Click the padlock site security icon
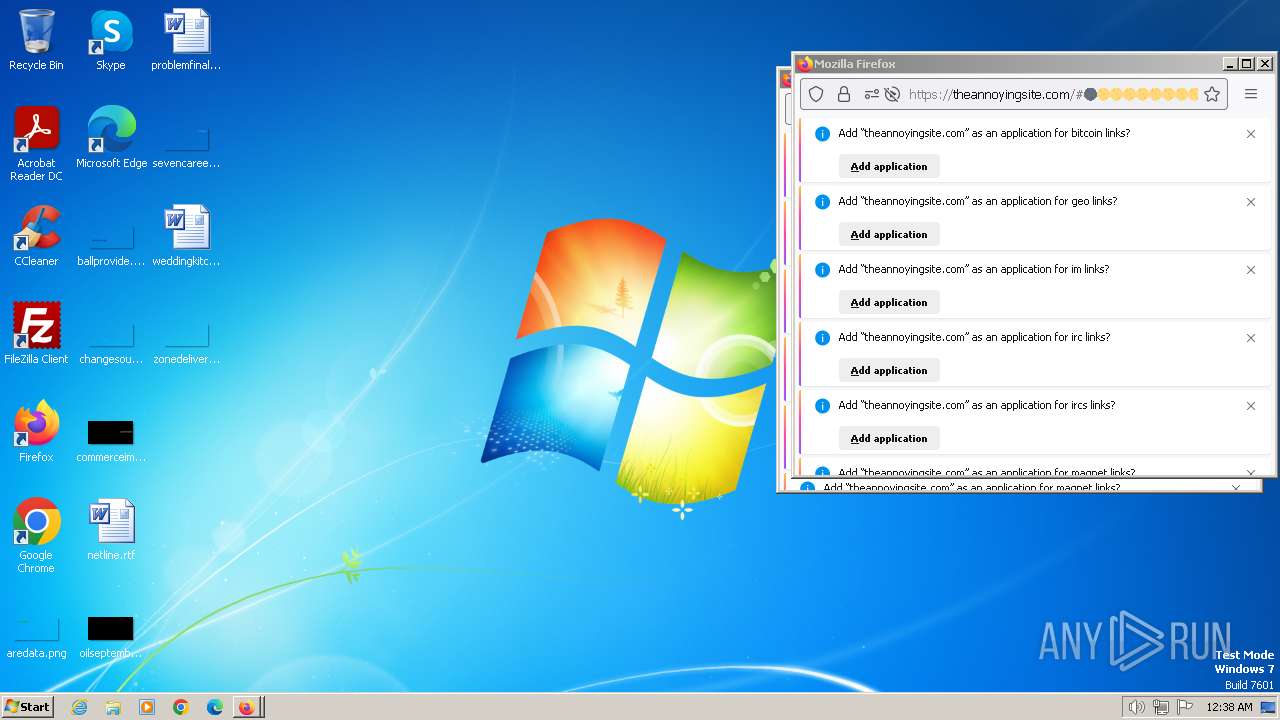 (844, 94)
